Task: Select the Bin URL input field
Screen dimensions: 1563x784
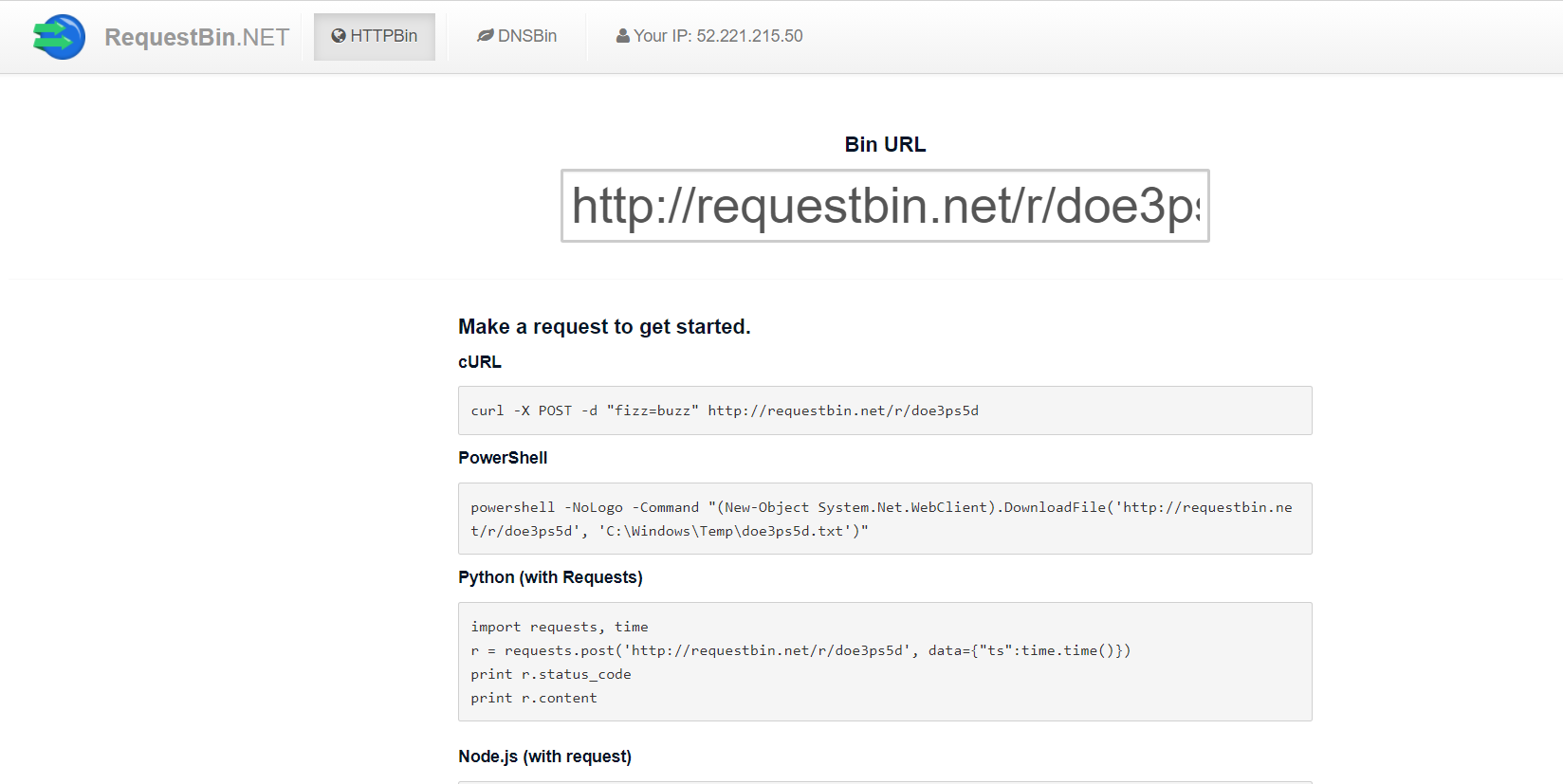Action: tap(885, 207)
